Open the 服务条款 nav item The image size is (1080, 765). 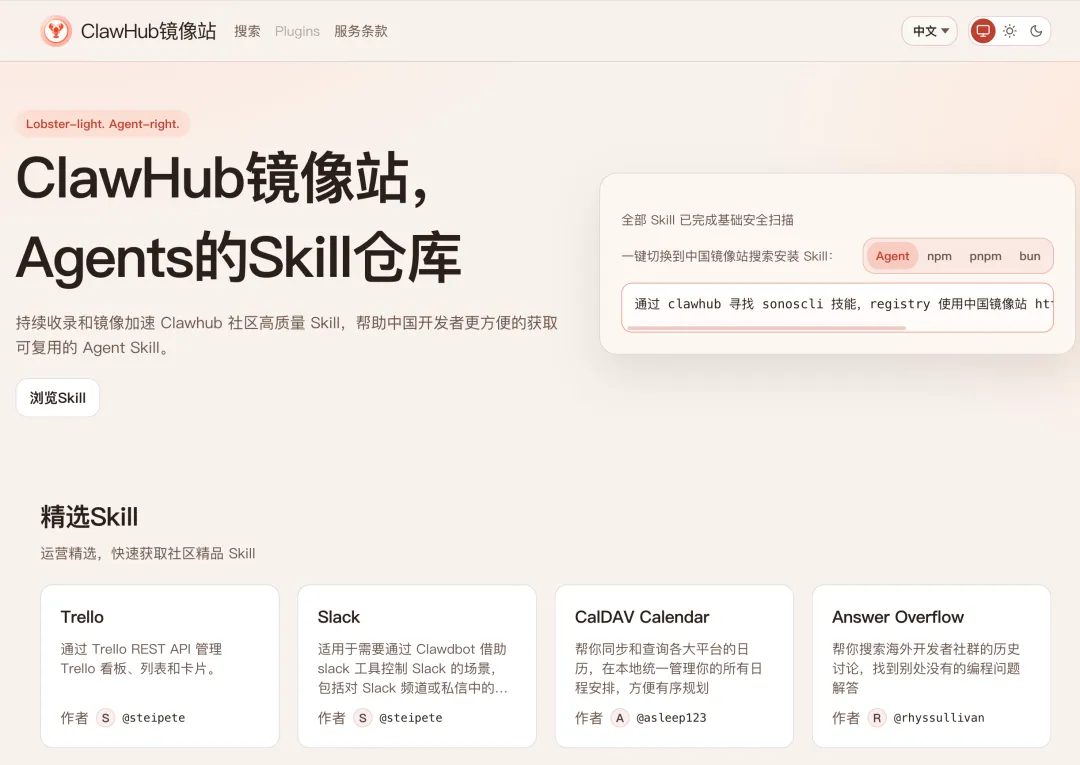coord(361,31)
